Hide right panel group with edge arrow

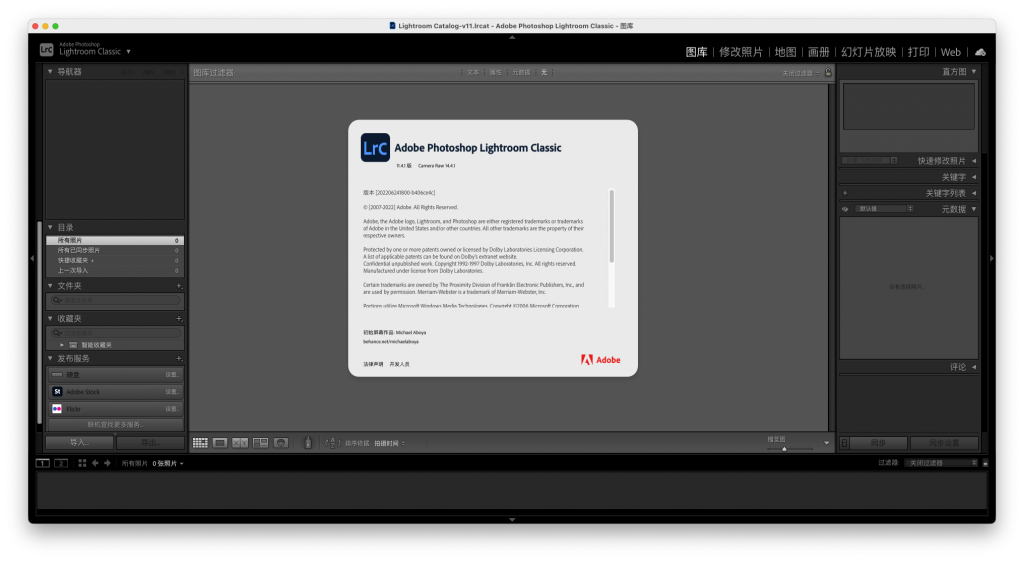991,259
